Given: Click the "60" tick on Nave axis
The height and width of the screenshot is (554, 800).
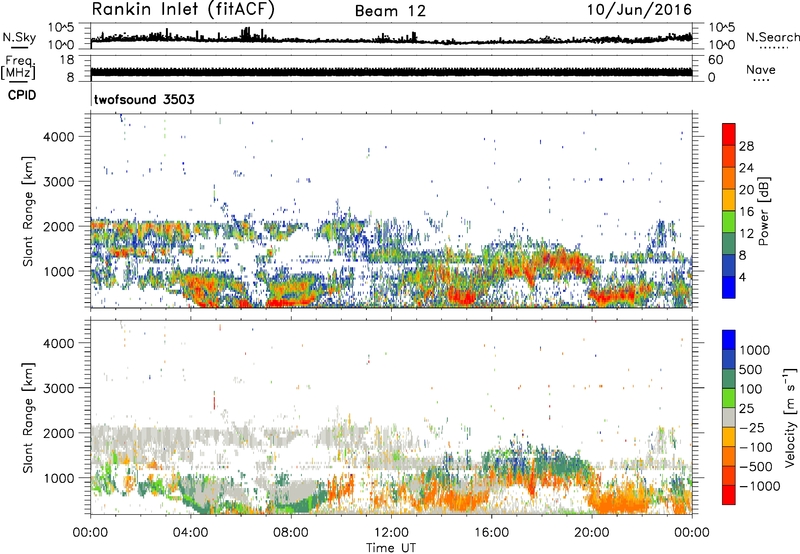Looking at the screenshot, I should point(715,60).
